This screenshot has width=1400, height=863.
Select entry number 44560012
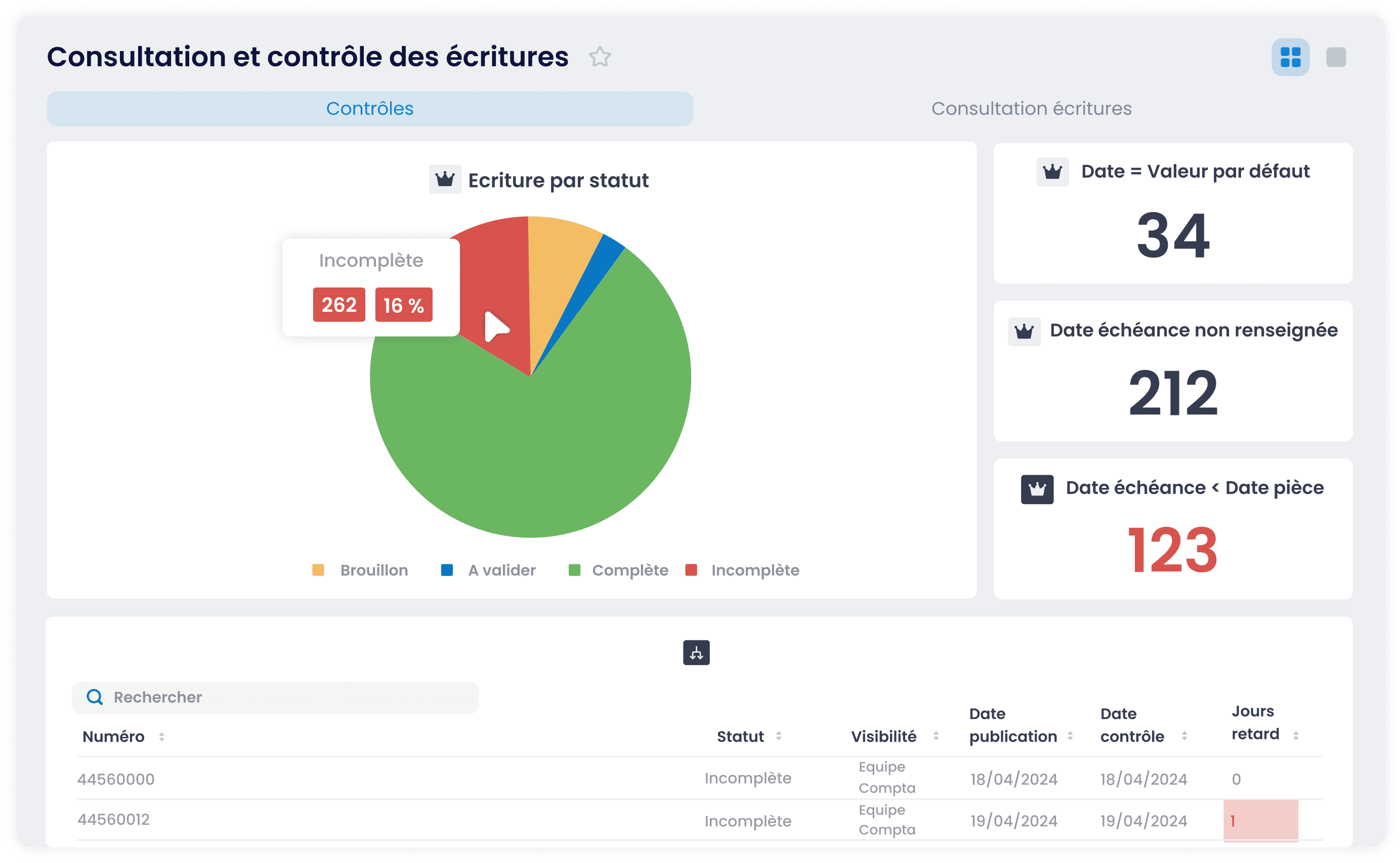coord(113,819)
